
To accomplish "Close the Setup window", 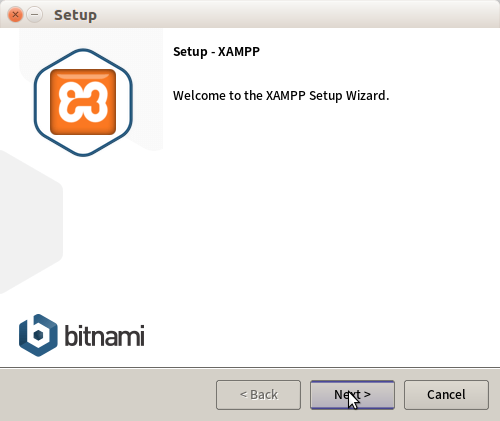I will [x=15, y=15].
